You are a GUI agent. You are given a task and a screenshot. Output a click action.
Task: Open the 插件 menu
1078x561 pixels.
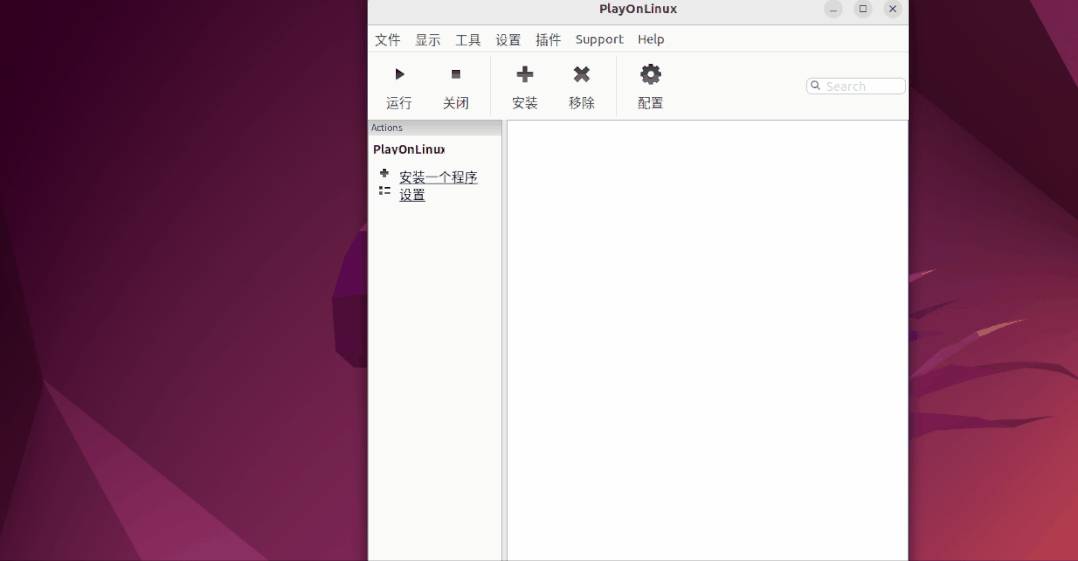548,39
